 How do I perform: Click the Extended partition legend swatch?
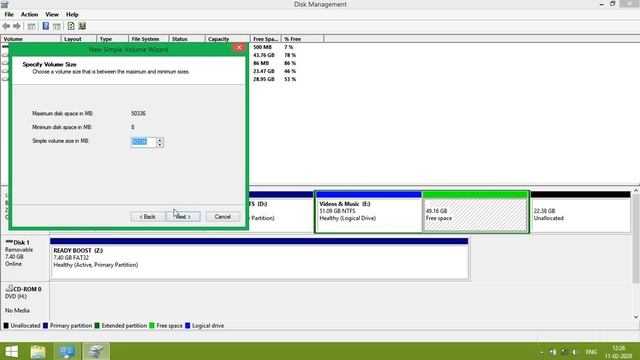(97, 326)
